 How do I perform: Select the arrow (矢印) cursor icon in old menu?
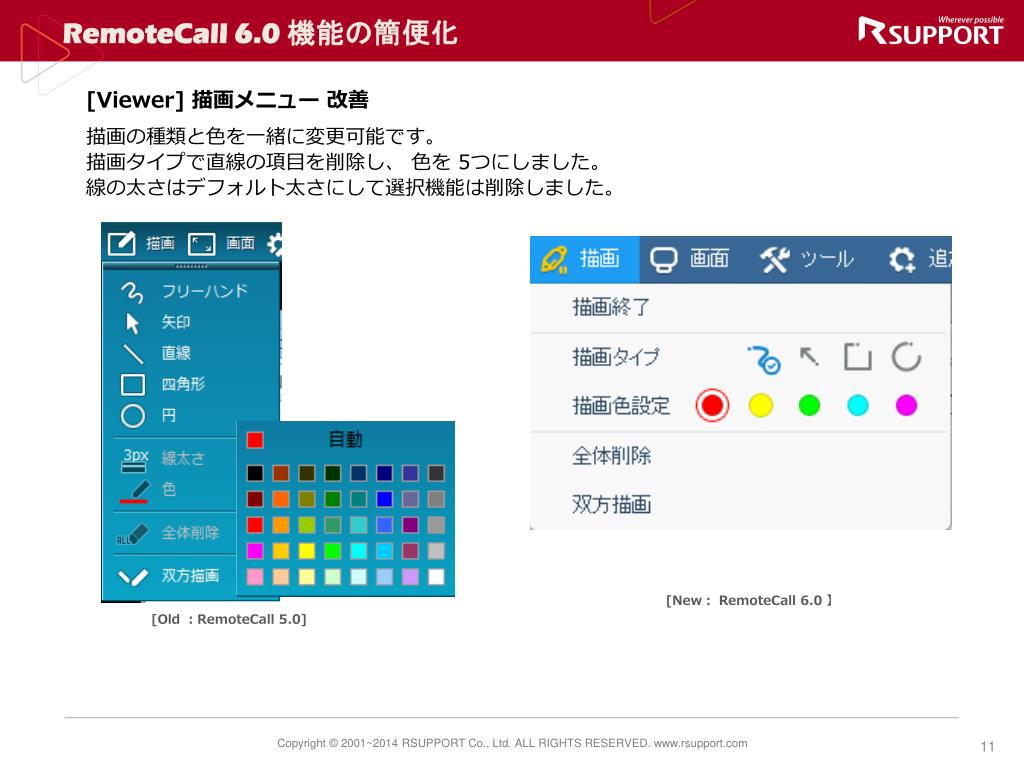click(x=132, y=323)
